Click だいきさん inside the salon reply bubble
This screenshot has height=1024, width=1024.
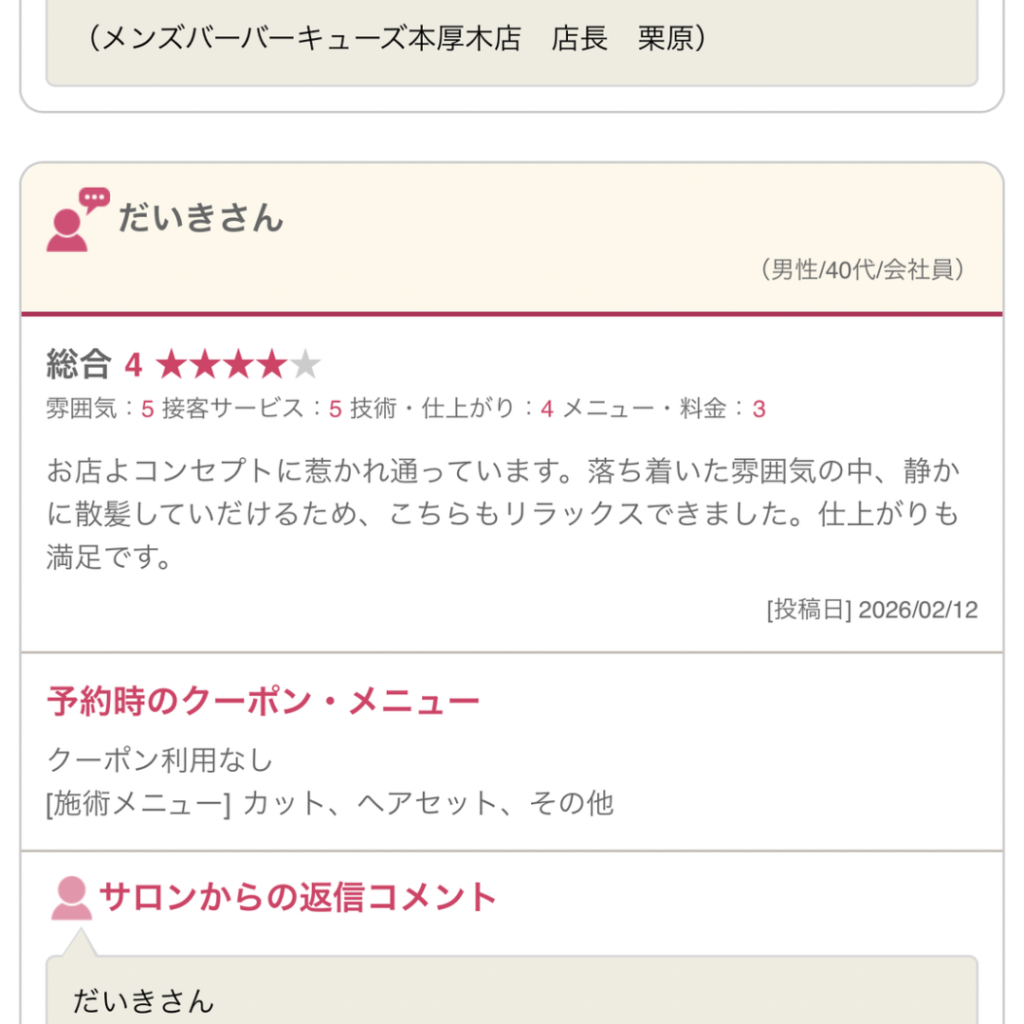(143, 1001)
